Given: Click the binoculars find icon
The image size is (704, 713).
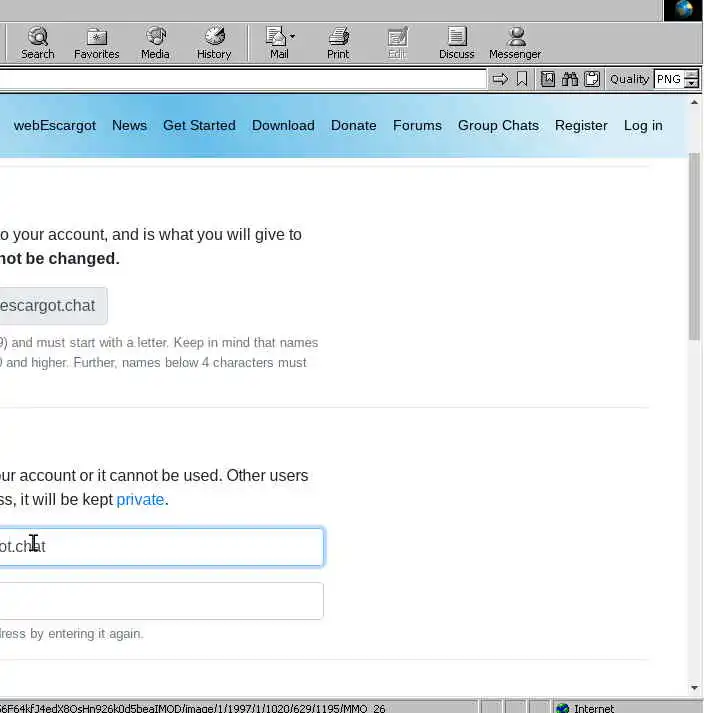Looking at the screenshot, I should tap(569, 79).
